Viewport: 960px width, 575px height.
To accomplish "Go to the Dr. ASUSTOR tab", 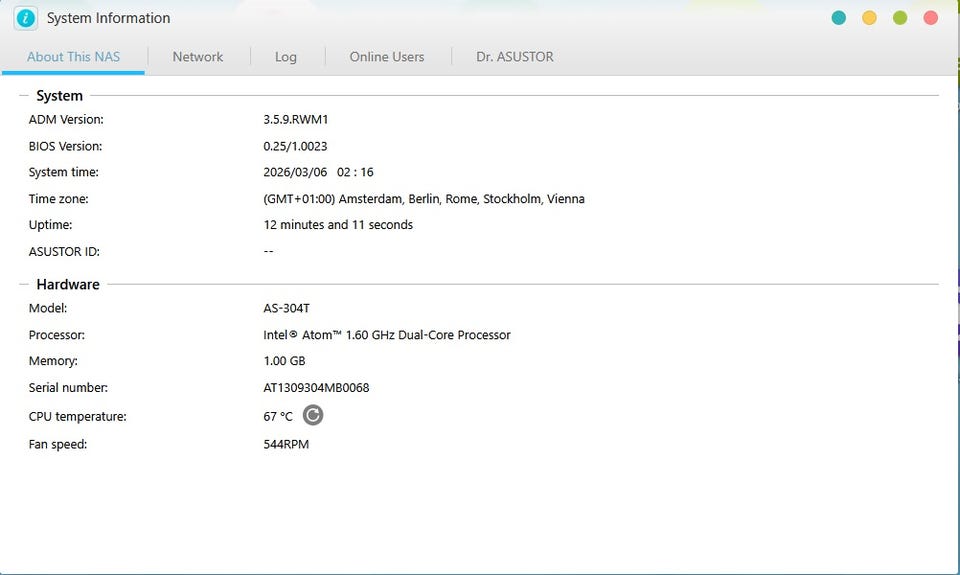I will (515, 57).
